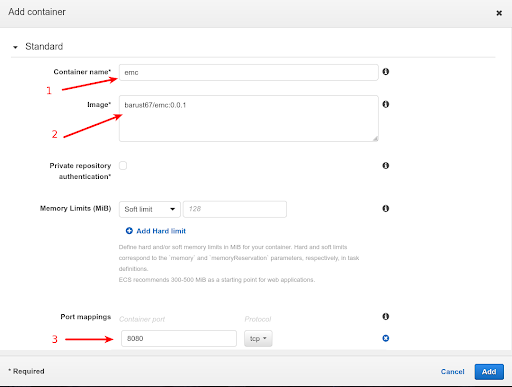This screenshot has width=512, height=387.
Task: Collapse the Standard section
Action: click(15, 47)
